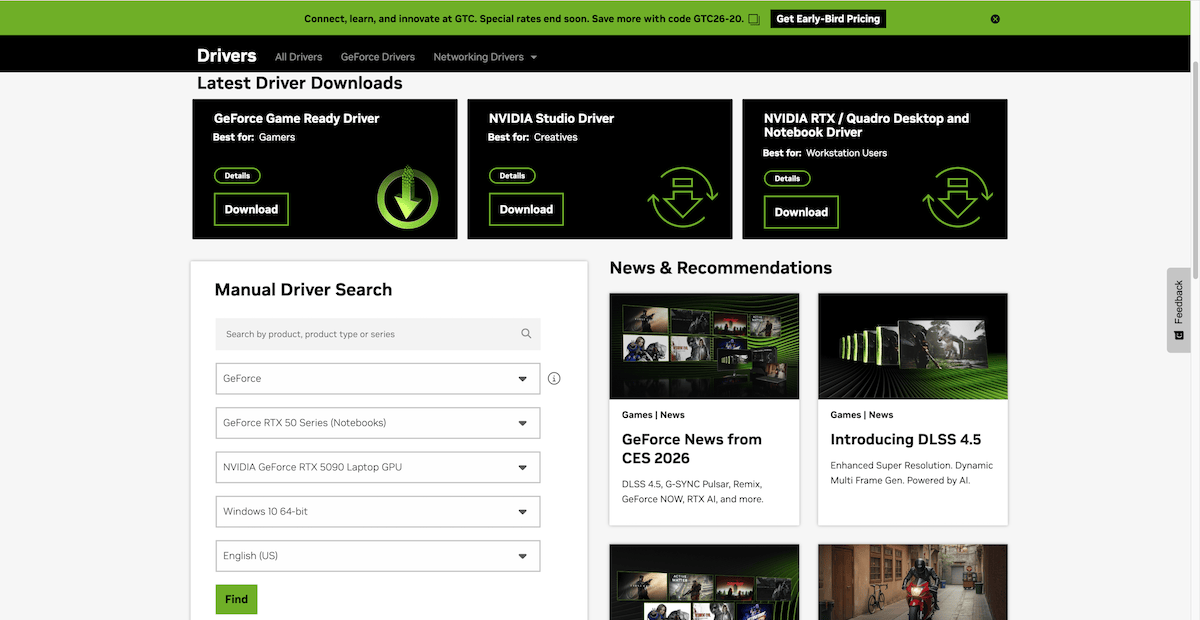The image size is (1200, 620).
Task: Expand the Networking Drivers menu
Action: pyautogui.click(x=485, y=57)
